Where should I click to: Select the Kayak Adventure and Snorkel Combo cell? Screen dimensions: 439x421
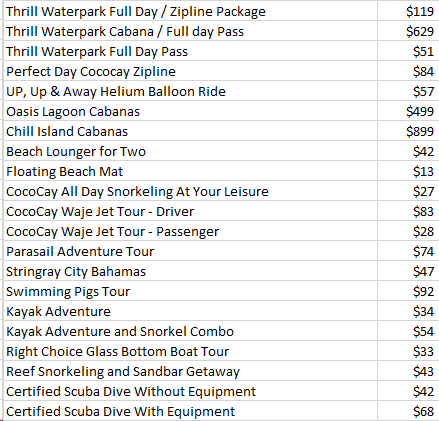point(190,331)
